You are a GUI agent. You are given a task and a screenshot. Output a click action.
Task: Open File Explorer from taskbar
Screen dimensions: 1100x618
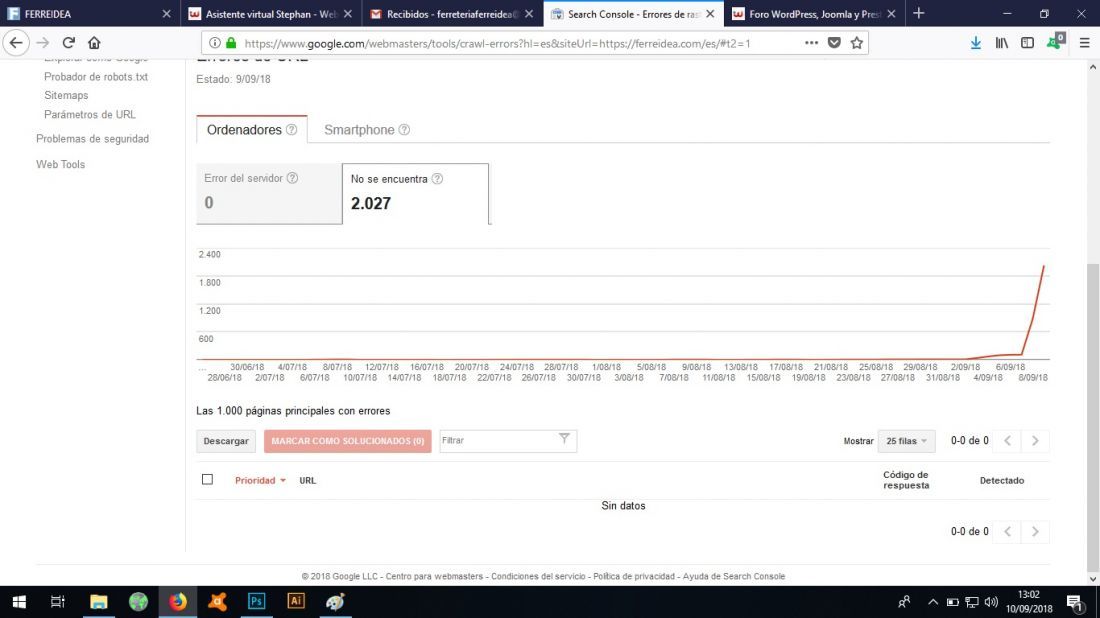98,602
